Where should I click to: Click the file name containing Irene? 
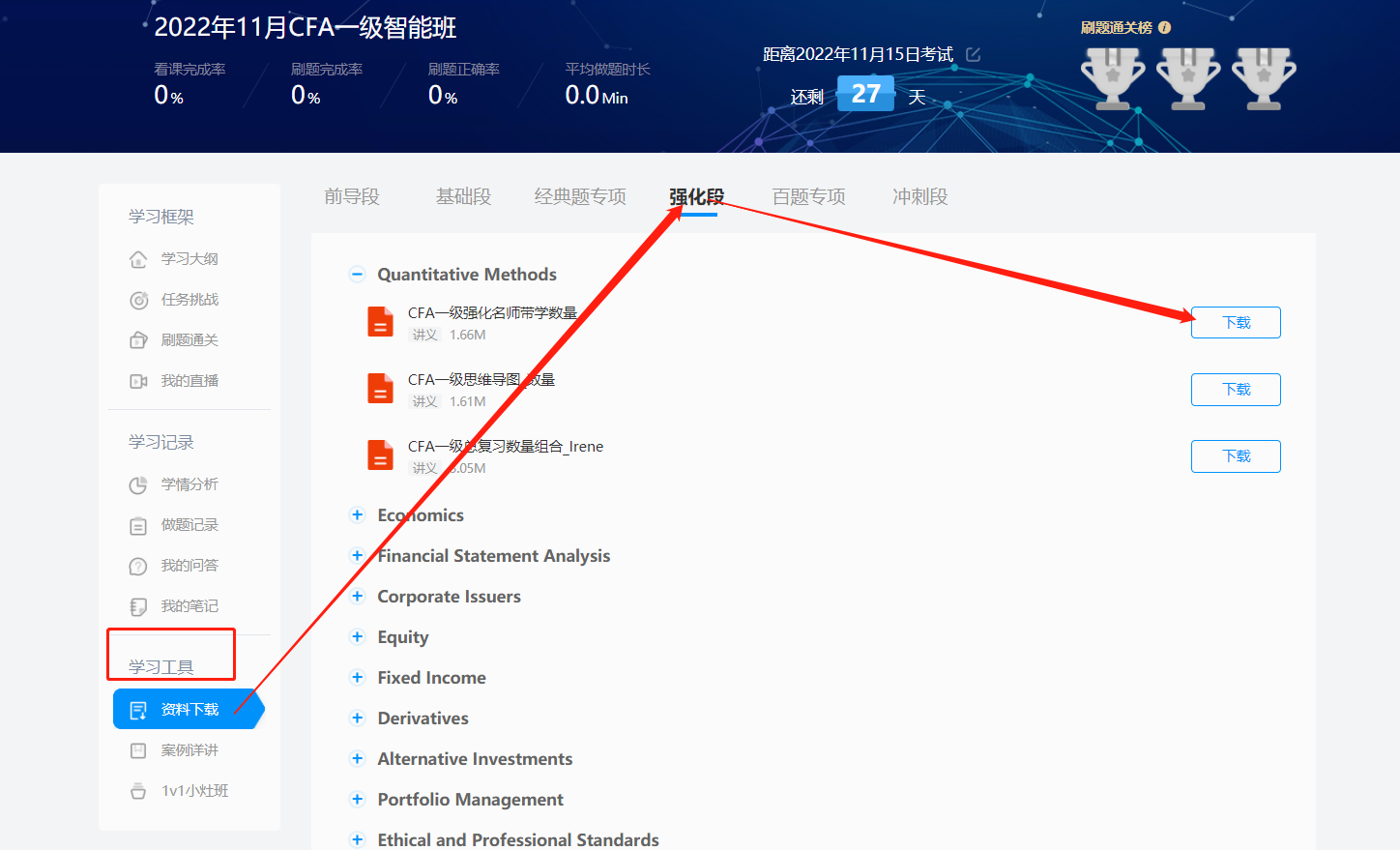click(506, 447)
